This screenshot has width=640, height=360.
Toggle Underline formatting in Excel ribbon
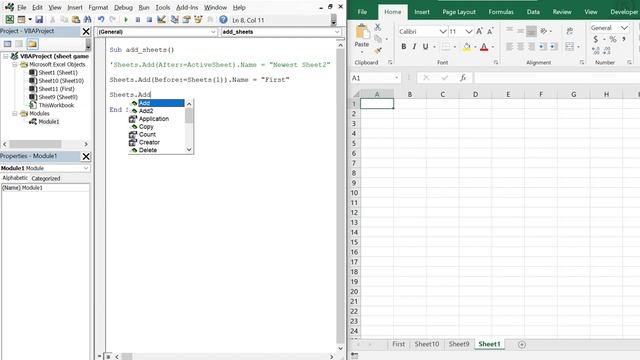425,47
